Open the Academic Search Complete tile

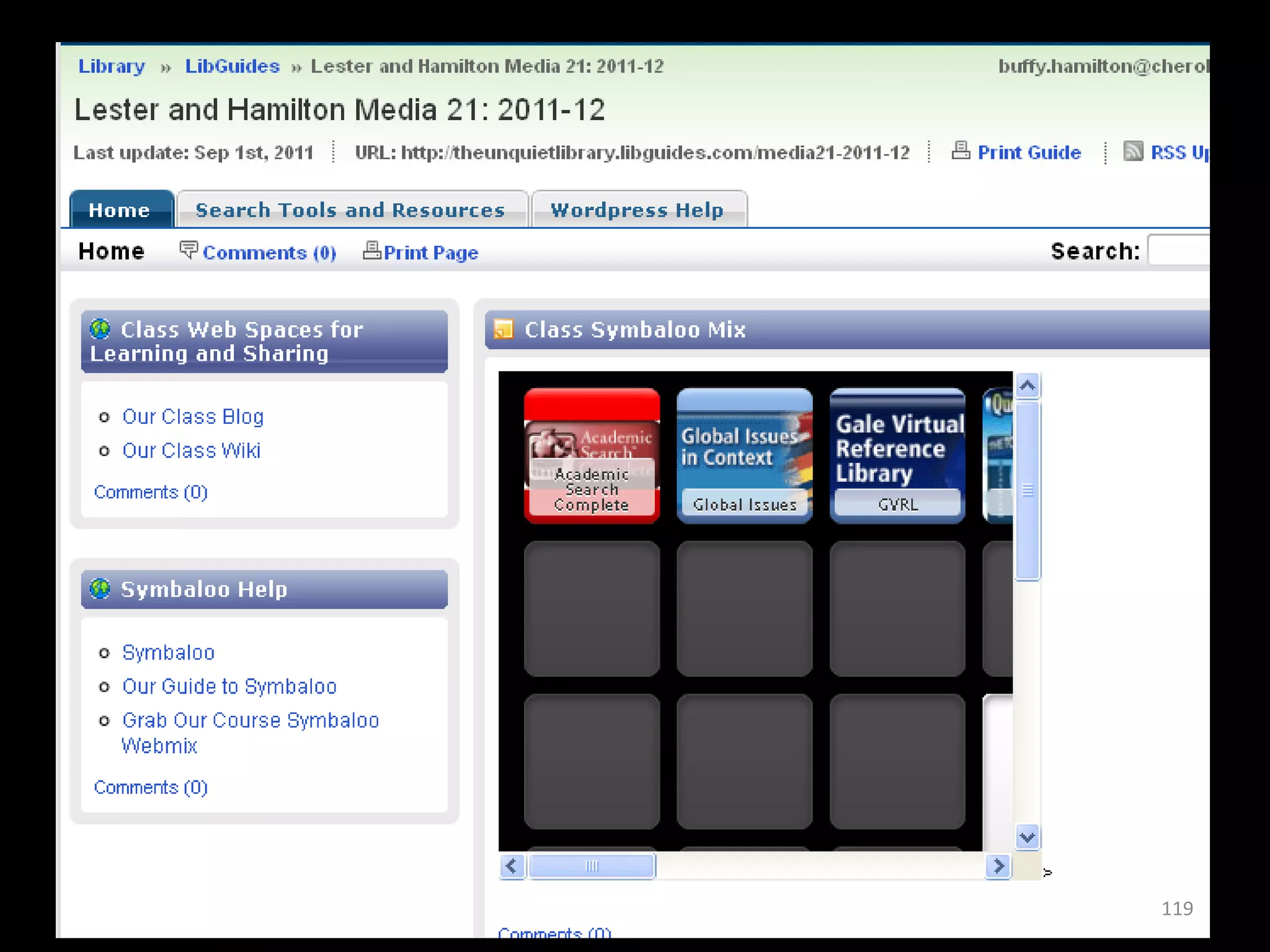coord(592,456)
